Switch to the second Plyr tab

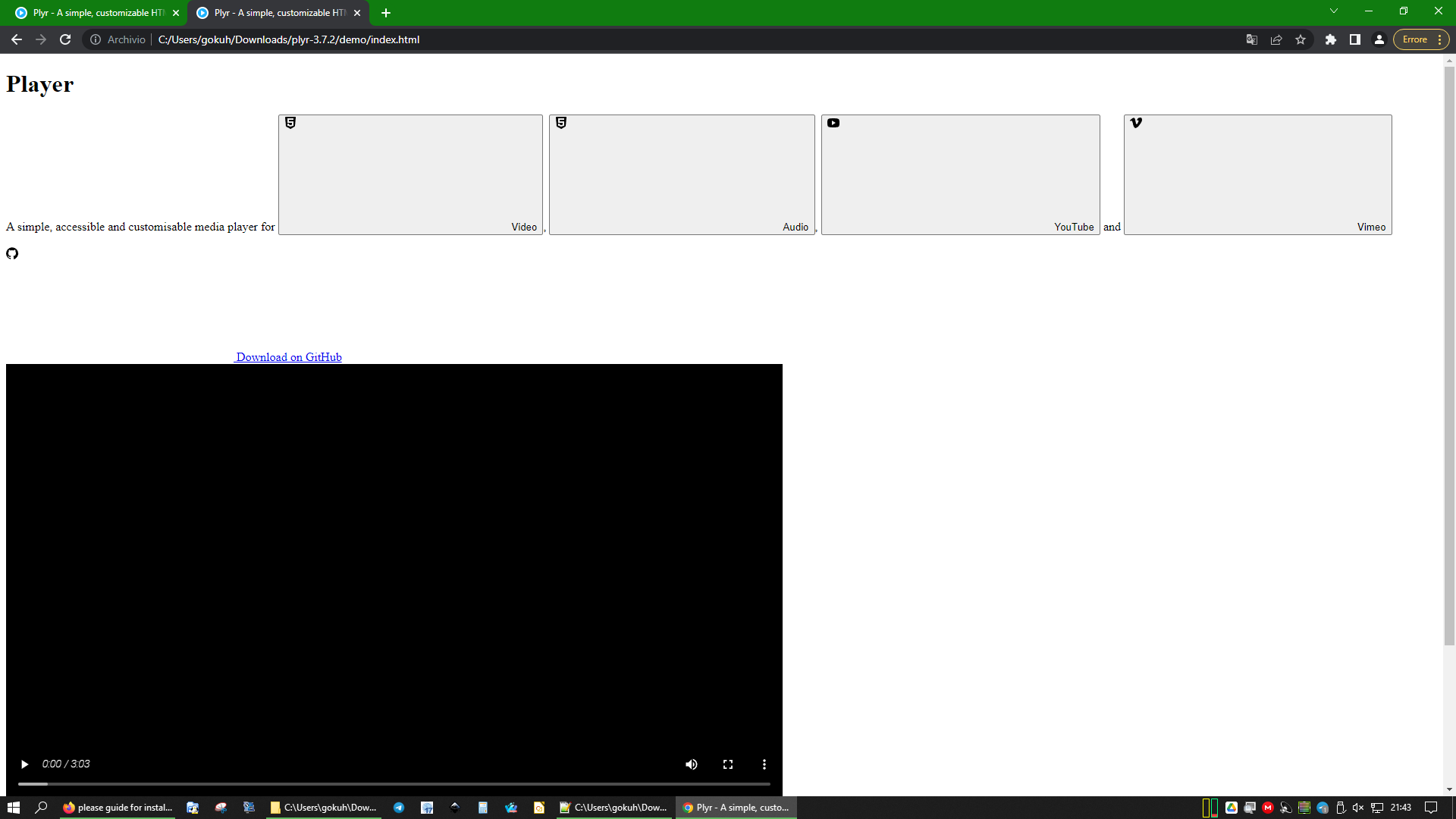273,13
